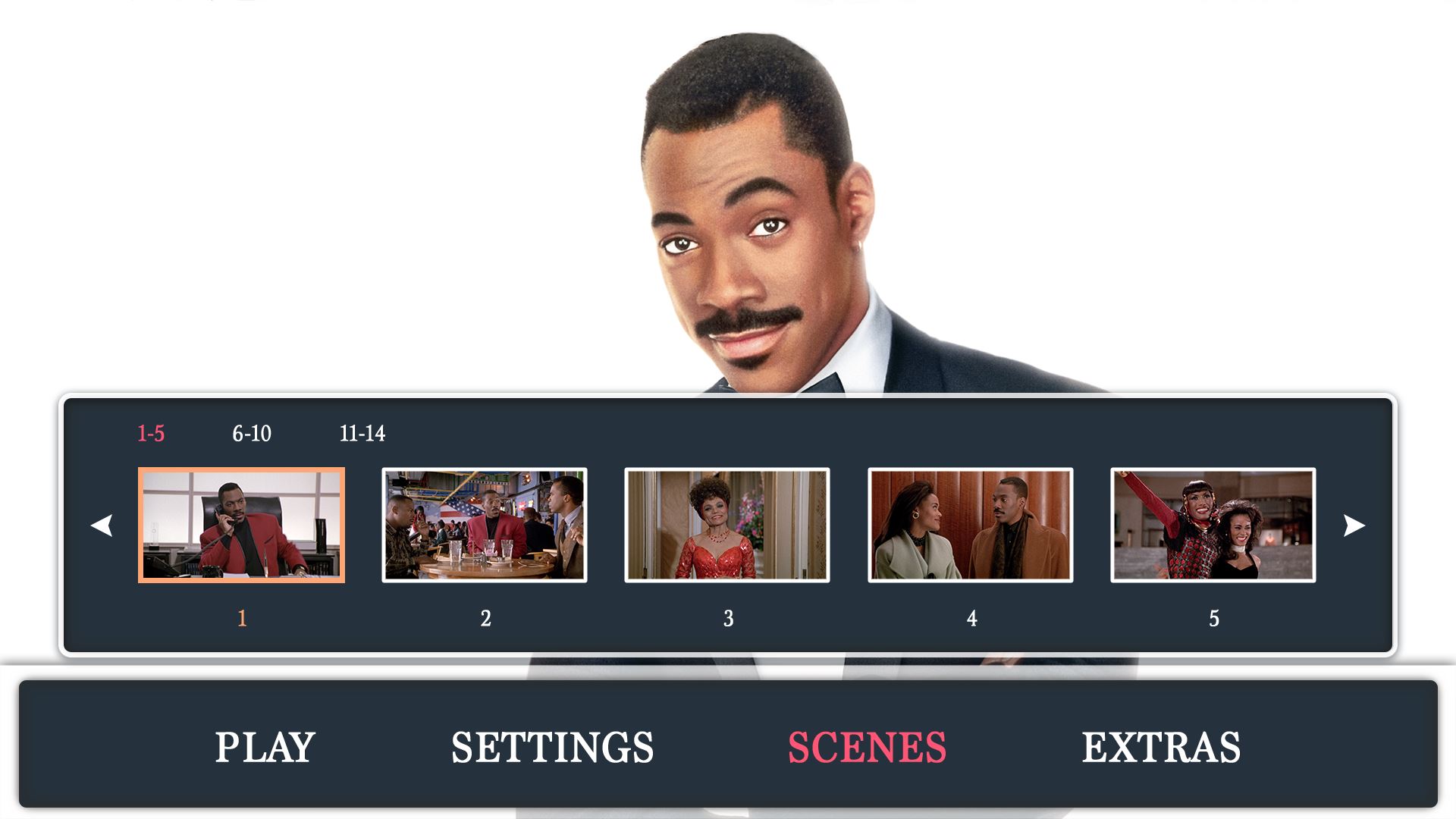This screenshot has width=1456, height=819.
Task: Click the scene number 4 label
Action: [x=971, y=618]
